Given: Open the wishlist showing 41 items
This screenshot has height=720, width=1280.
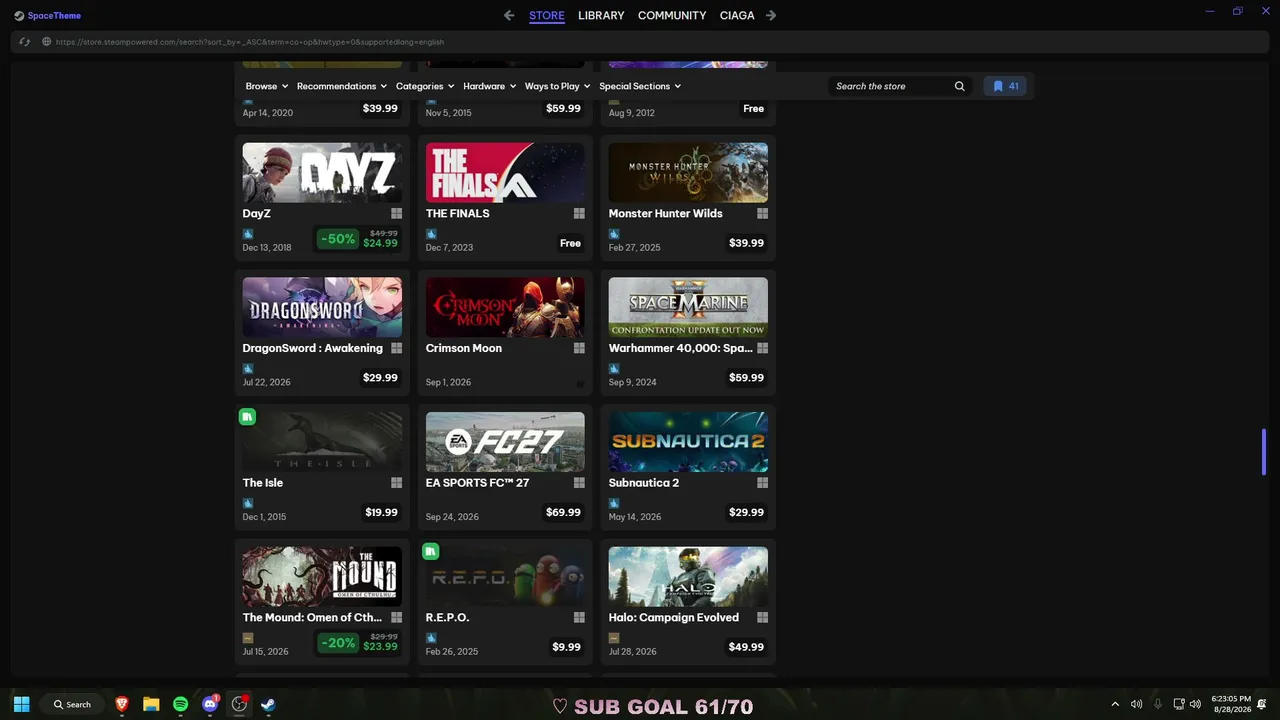Looking at the screenshot, I should coord(1005,86).
